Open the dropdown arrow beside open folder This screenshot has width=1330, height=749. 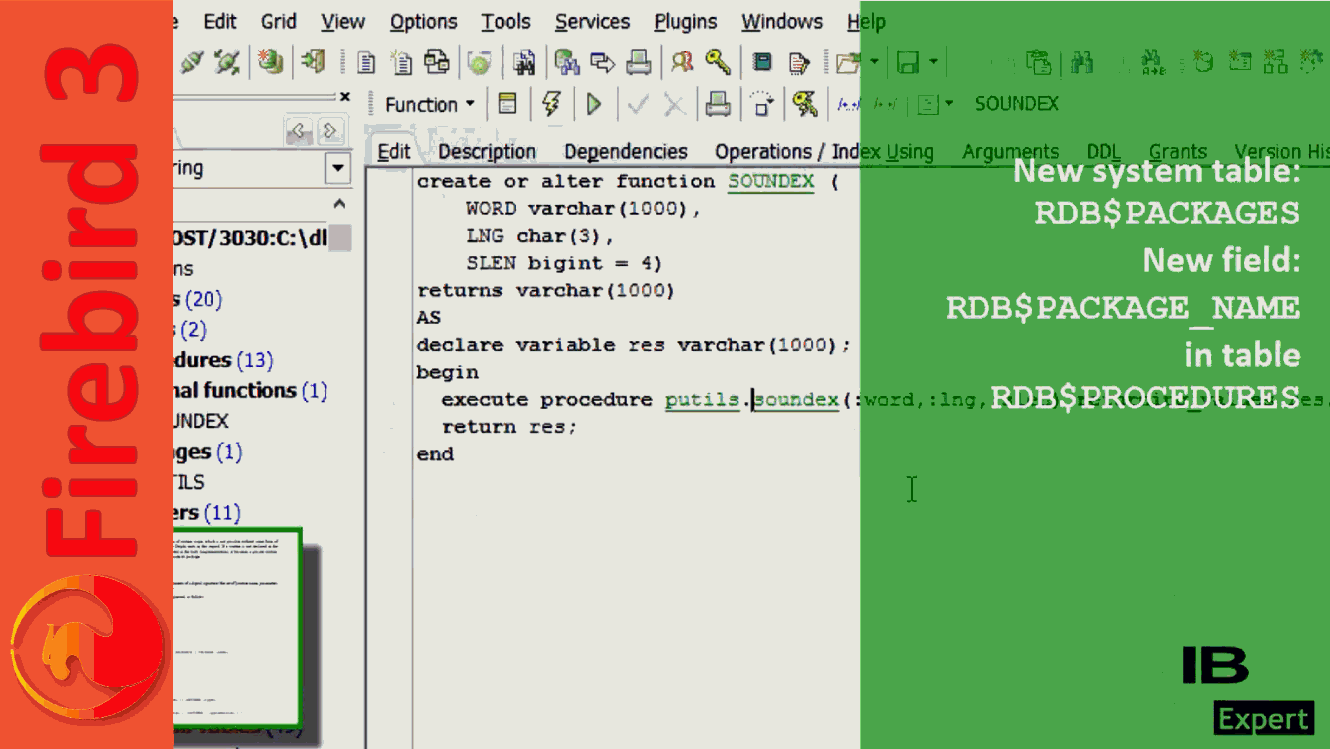coord(874,62)
